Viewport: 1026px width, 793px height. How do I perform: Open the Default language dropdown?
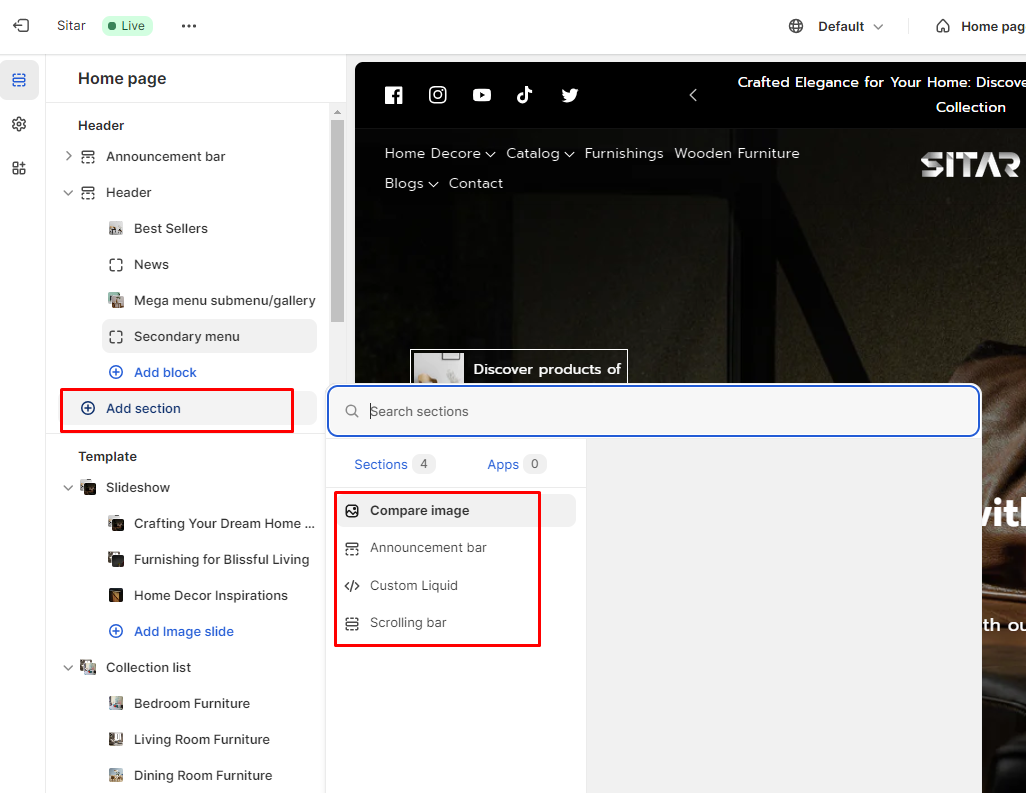click(x=837, y=26)
